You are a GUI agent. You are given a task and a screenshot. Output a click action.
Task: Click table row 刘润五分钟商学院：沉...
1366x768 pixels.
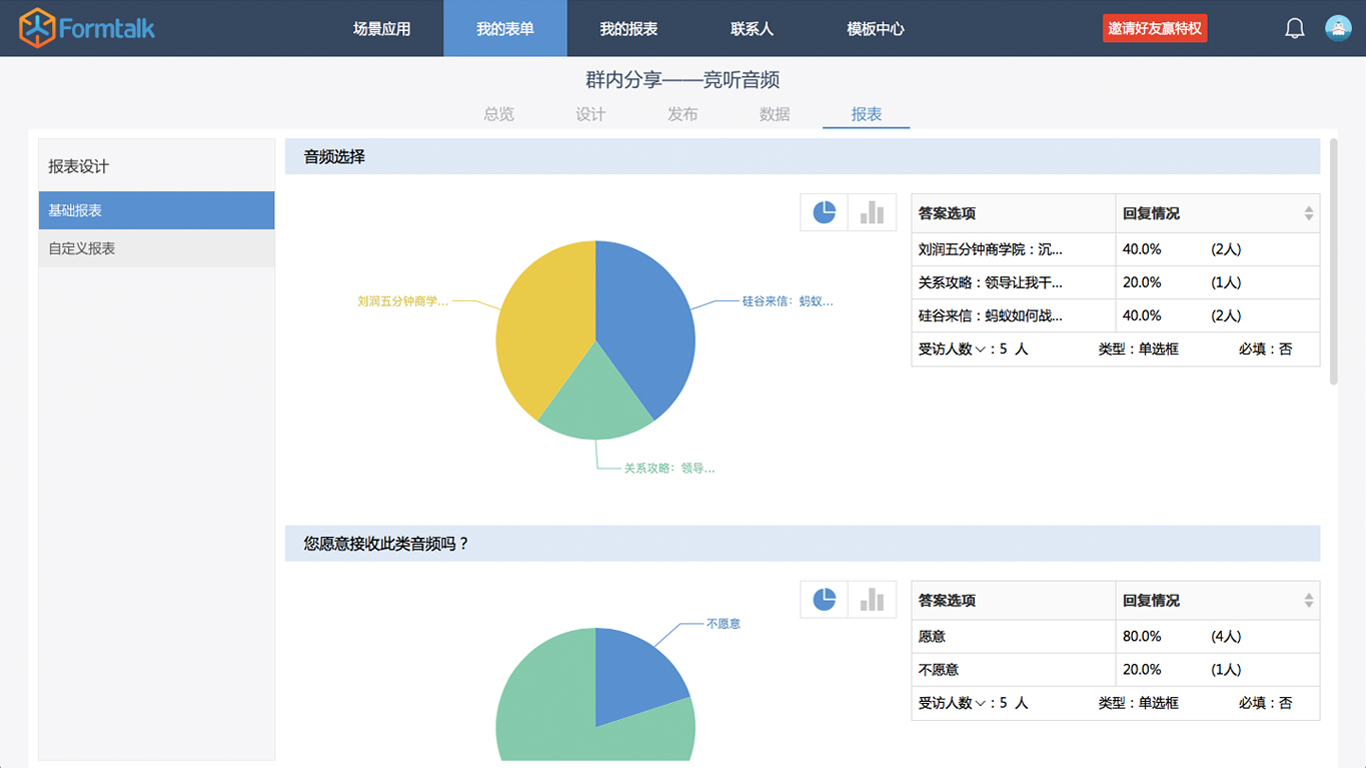[x=1115, y=249]
